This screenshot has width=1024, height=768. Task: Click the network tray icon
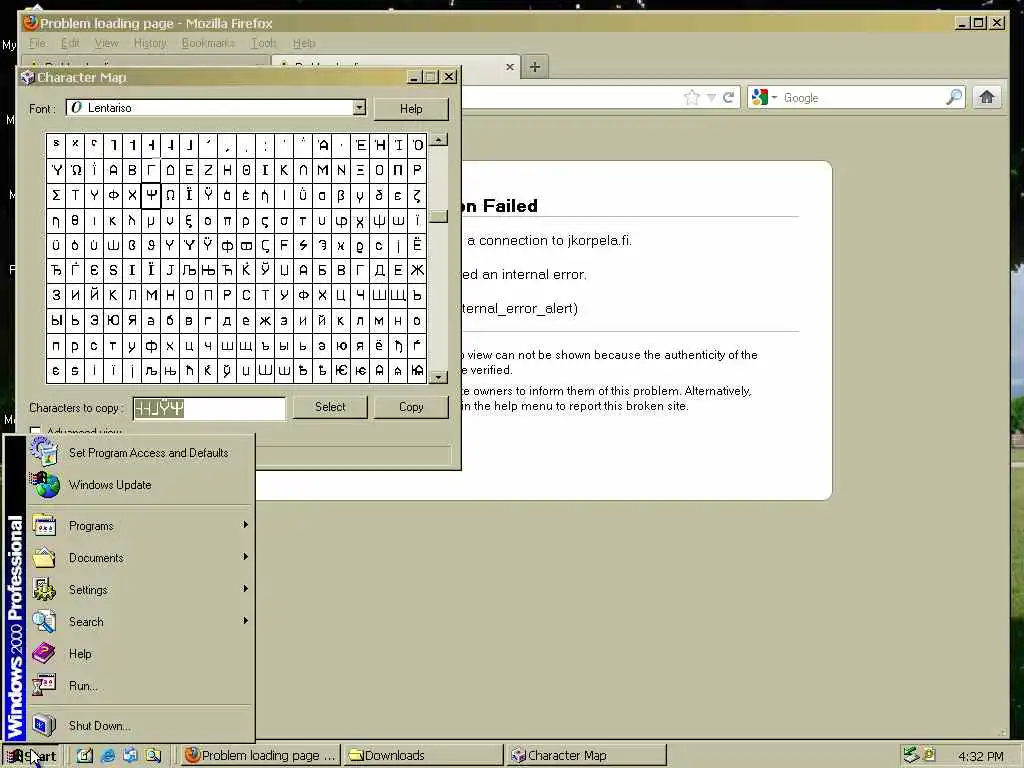tap(911, 755)
